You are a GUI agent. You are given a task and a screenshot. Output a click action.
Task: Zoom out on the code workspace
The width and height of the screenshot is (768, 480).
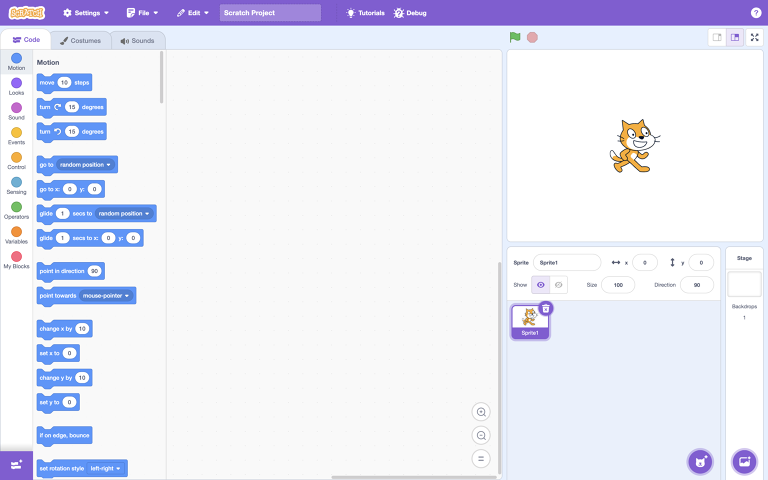tap(482, 435)
